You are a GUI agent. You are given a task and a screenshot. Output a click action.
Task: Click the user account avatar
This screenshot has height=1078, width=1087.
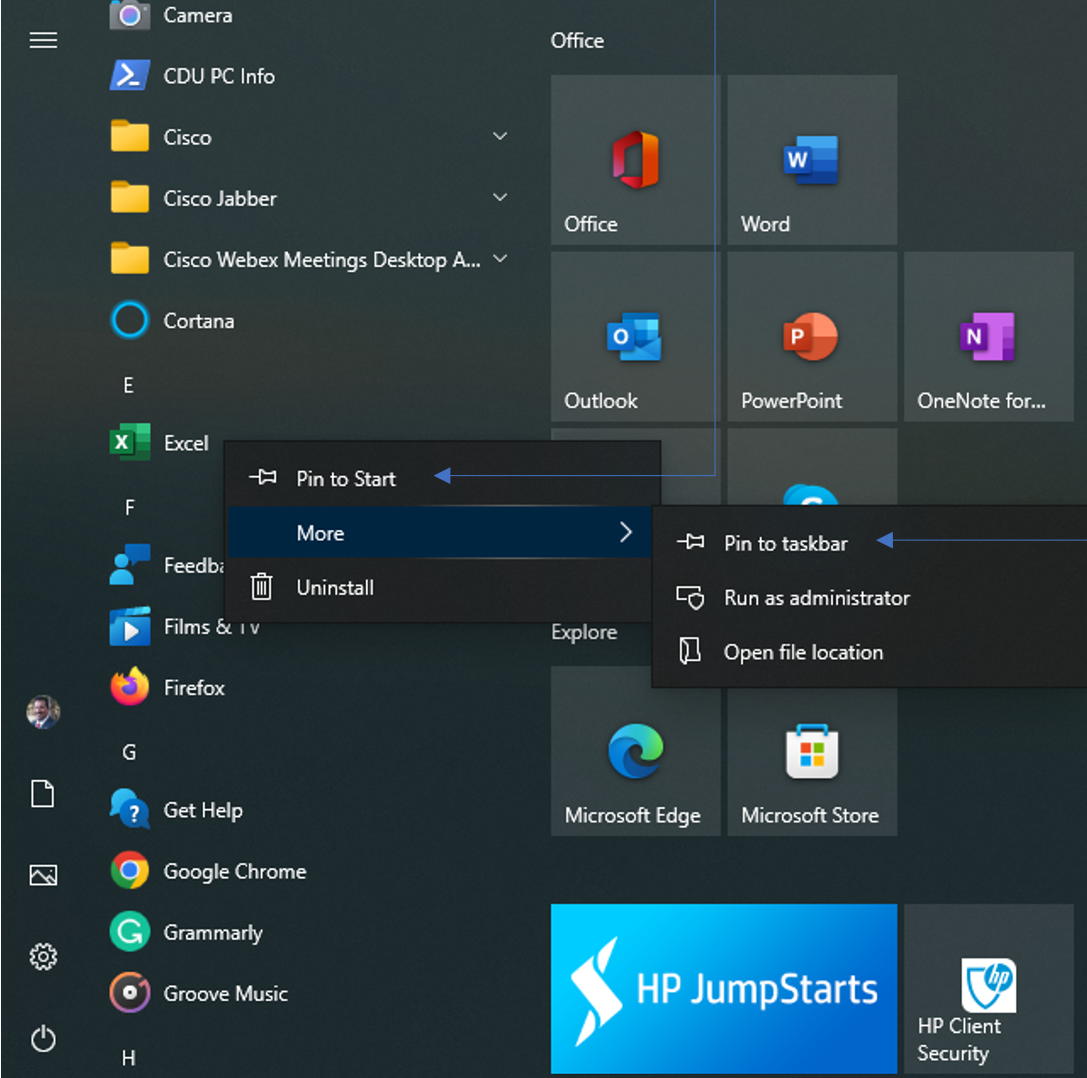[43, 712]
